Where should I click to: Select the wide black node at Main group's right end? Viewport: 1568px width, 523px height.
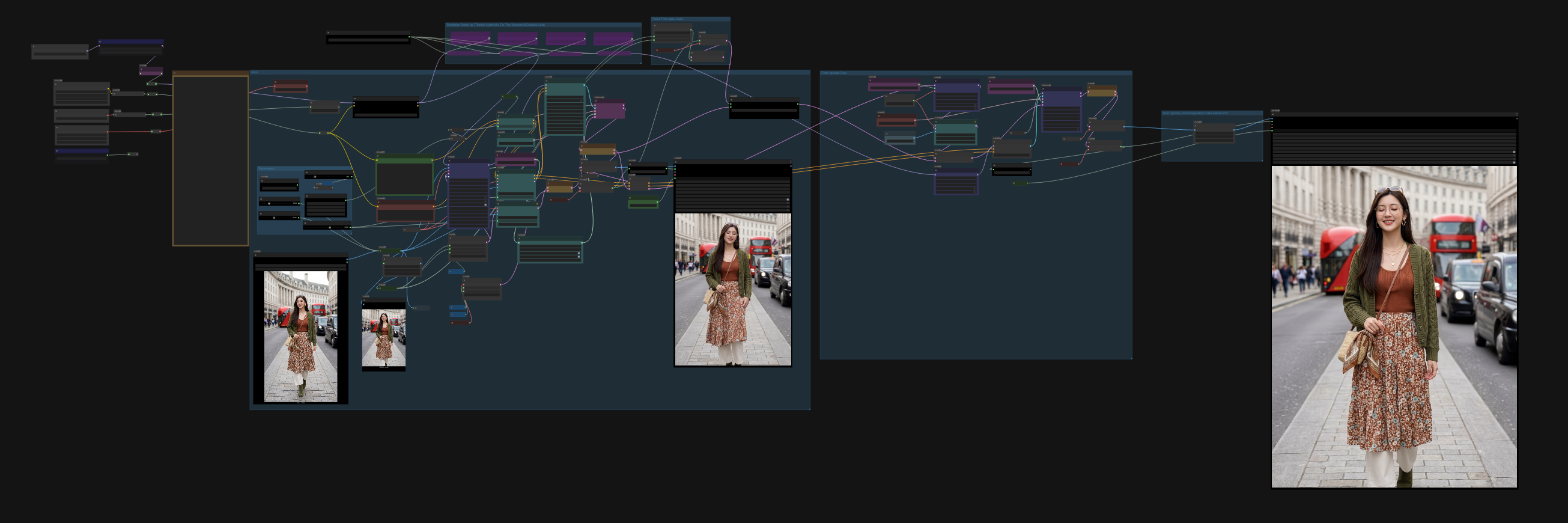click(764, 108)
